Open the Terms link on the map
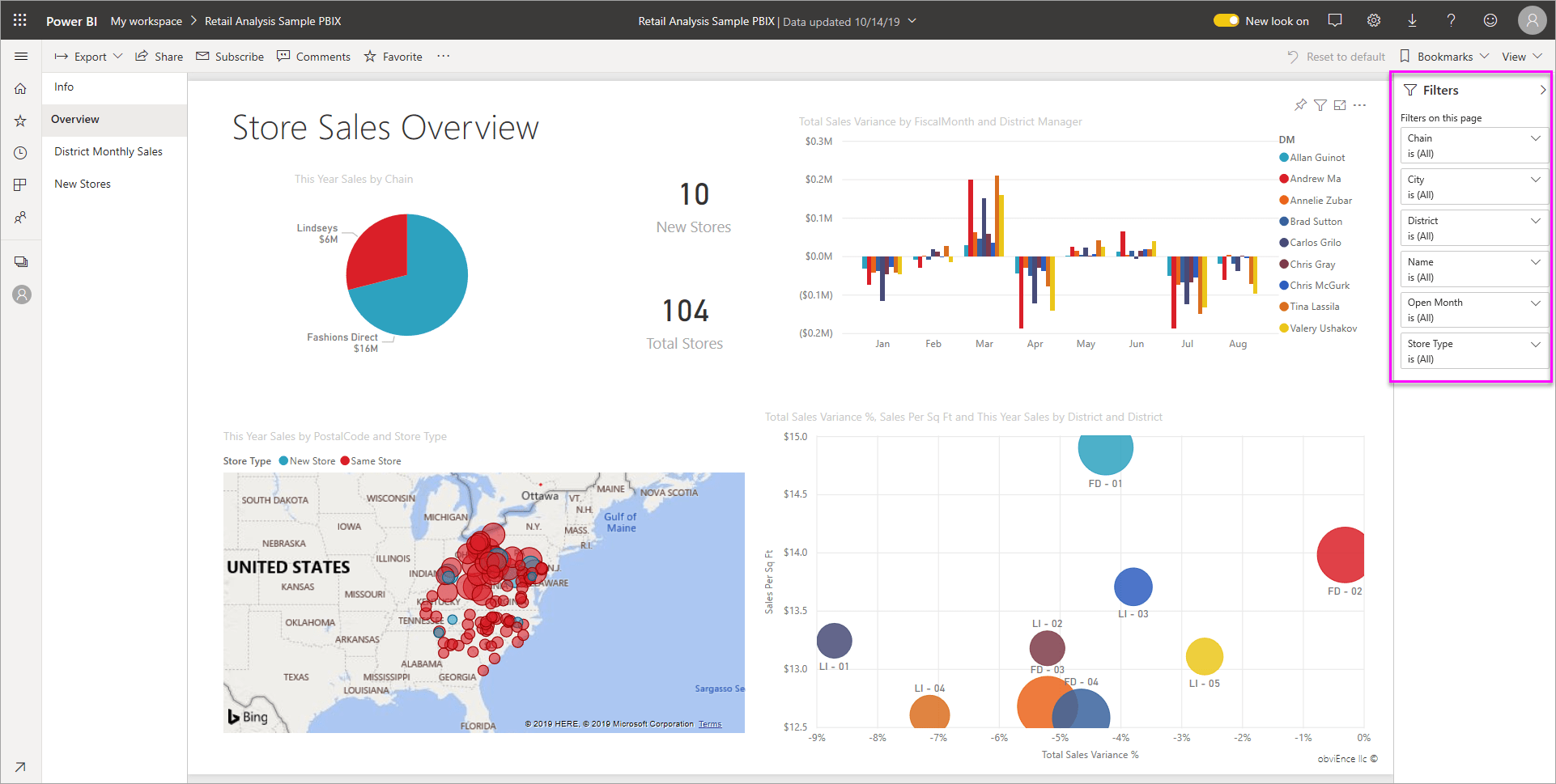1556x784 pixels. tap(709, 723)
